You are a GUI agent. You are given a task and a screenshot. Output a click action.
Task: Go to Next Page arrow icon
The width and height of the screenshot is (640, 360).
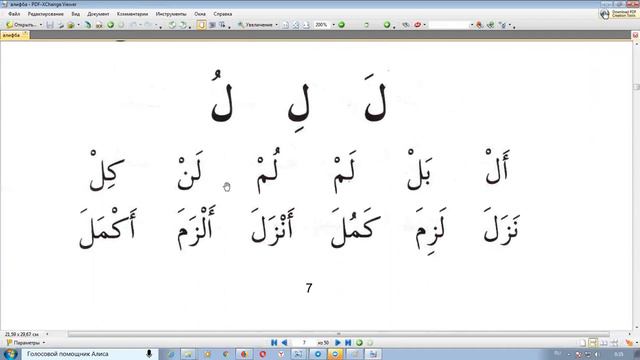[338, 343]
